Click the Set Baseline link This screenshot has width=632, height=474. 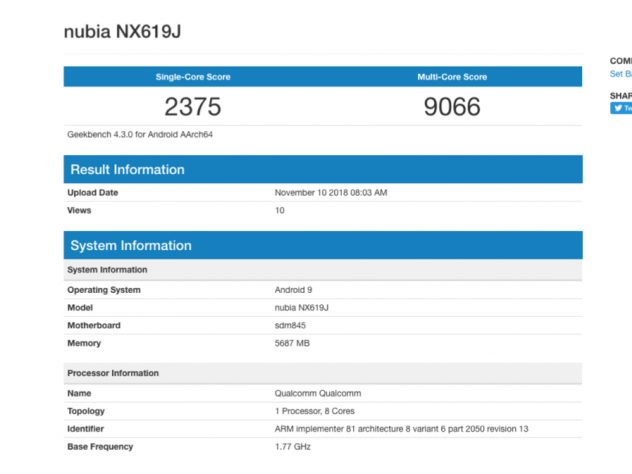coord(621,73)
